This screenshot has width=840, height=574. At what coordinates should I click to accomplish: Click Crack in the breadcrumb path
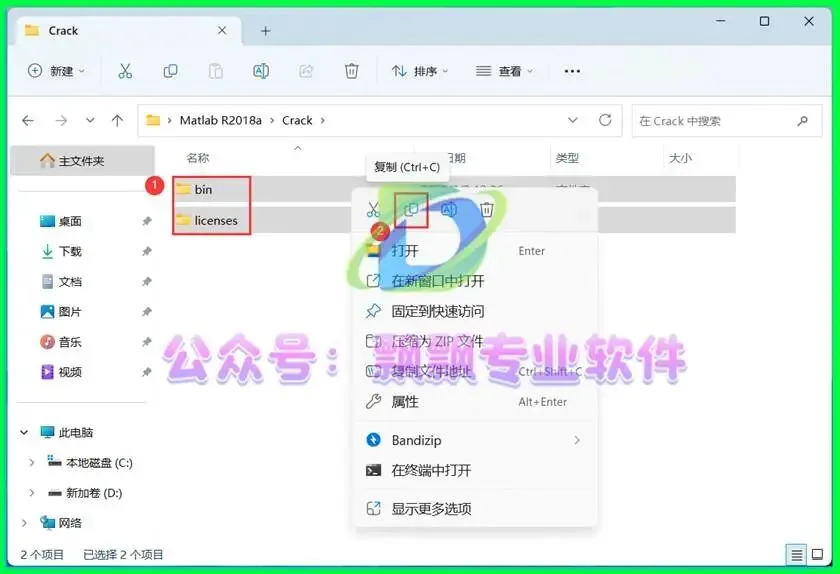coord(297,121)
